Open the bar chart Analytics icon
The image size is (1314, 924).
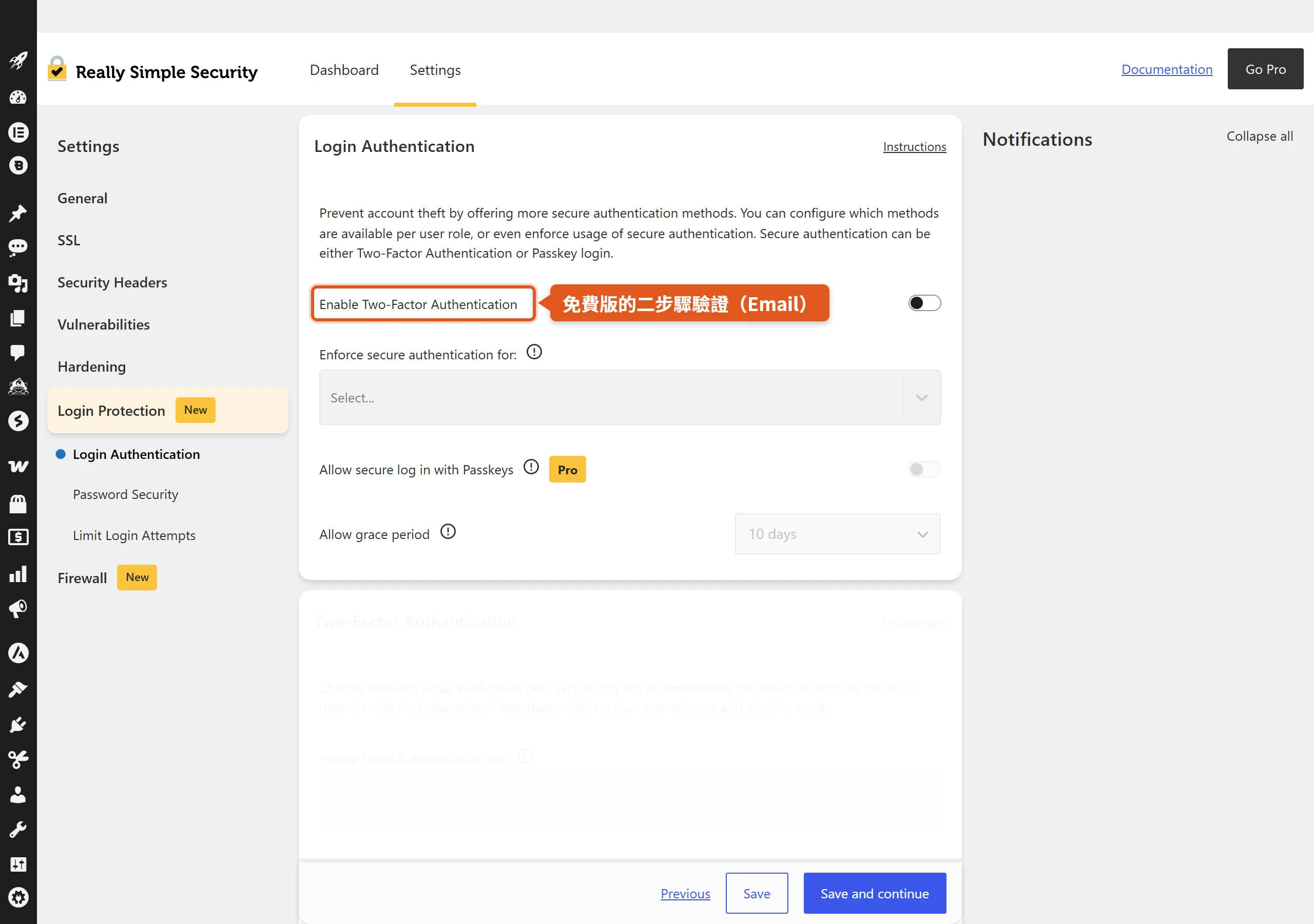click(18, 574)
